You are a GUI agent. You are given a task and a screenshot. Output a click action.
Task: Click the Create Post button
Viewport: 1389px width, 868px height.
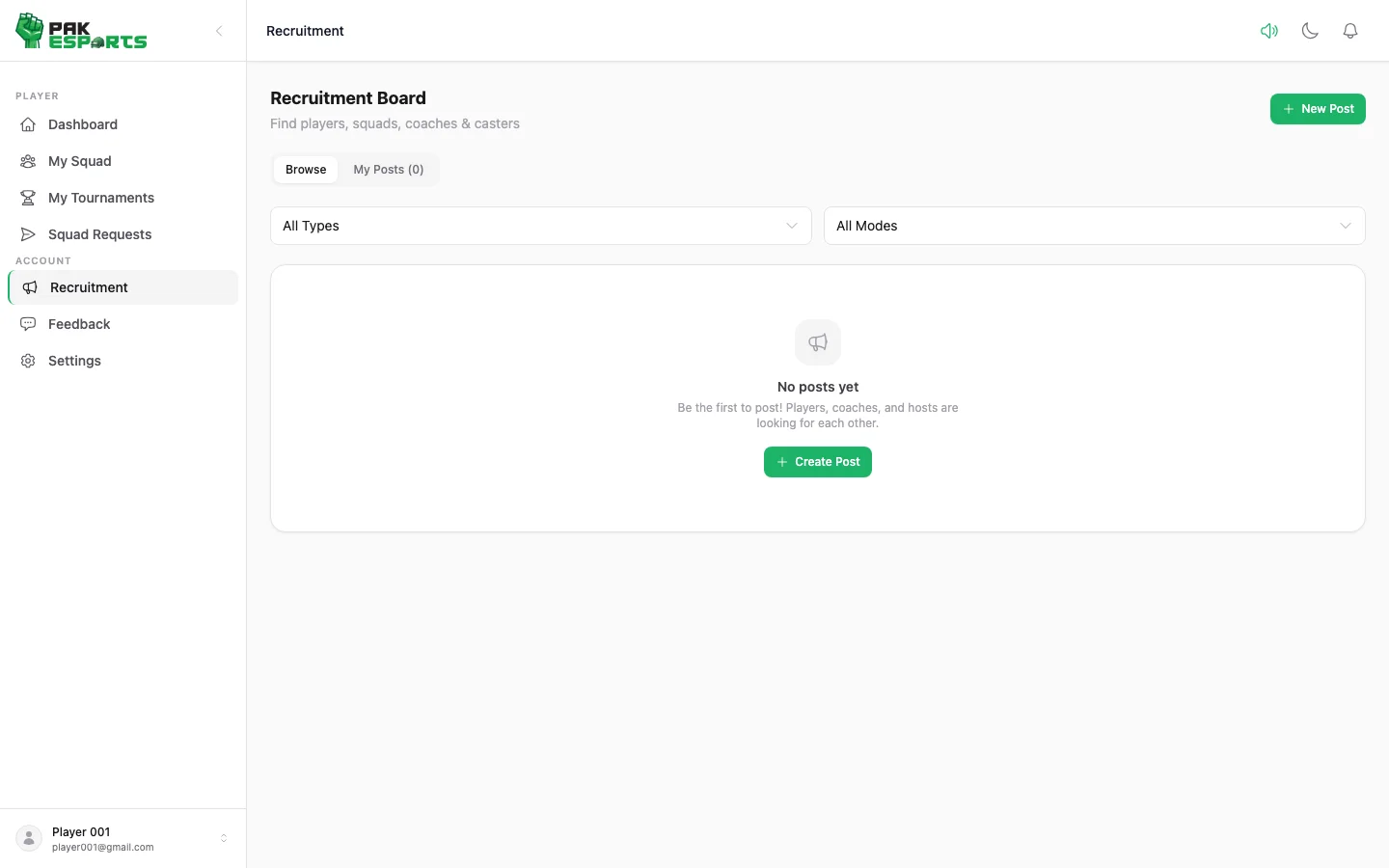coord(818,462)
